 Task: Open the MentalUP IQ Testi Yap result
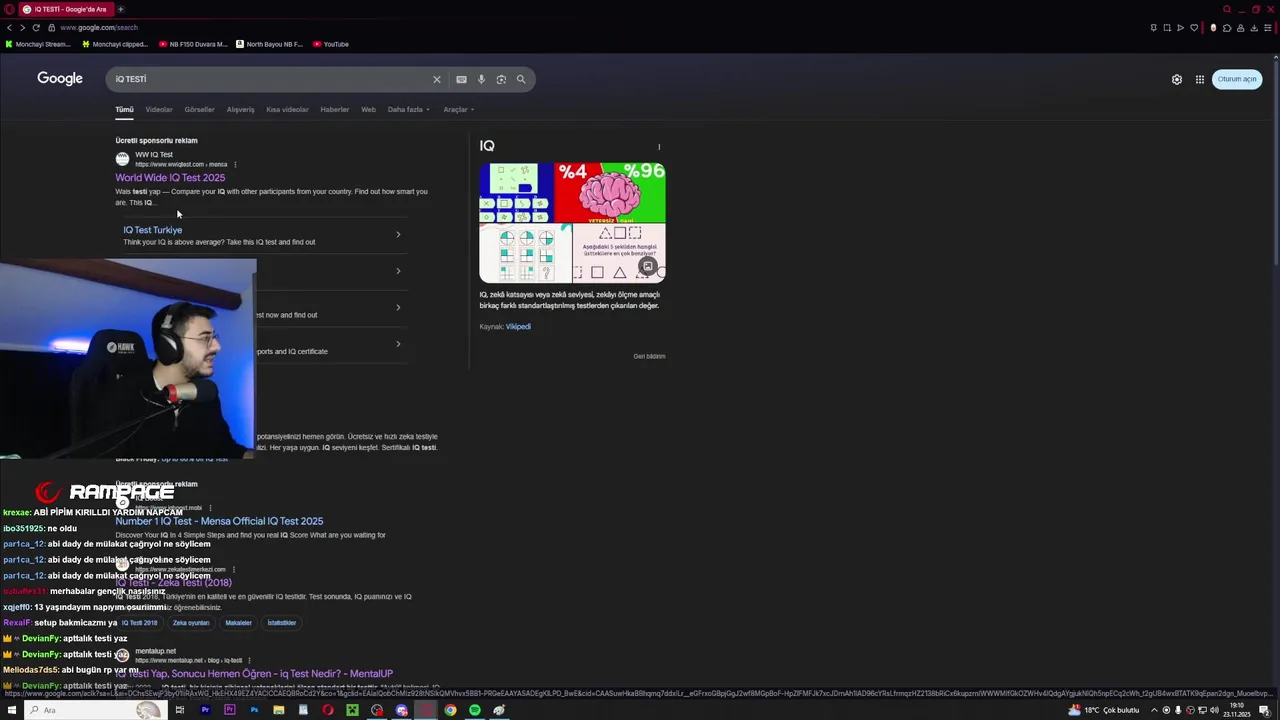pyautogui.click(x=254, y=674)
